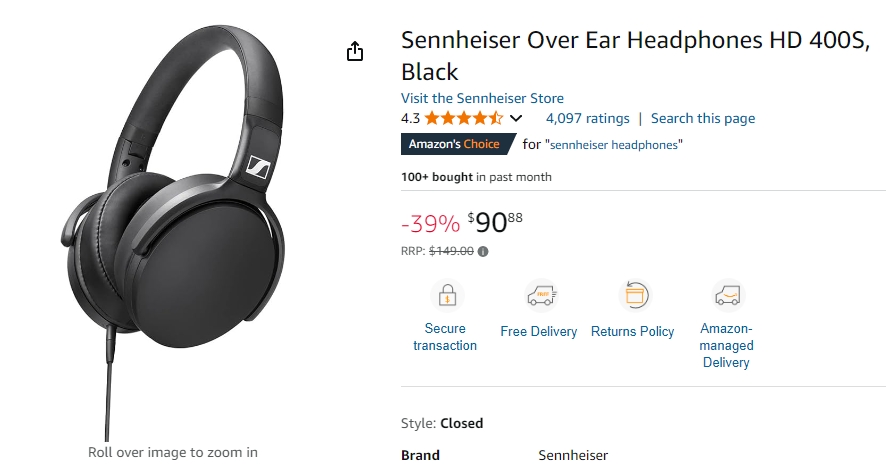Click the Secure transaction padlock icon
Screen dimensions: 886x465
pos(447,295)
